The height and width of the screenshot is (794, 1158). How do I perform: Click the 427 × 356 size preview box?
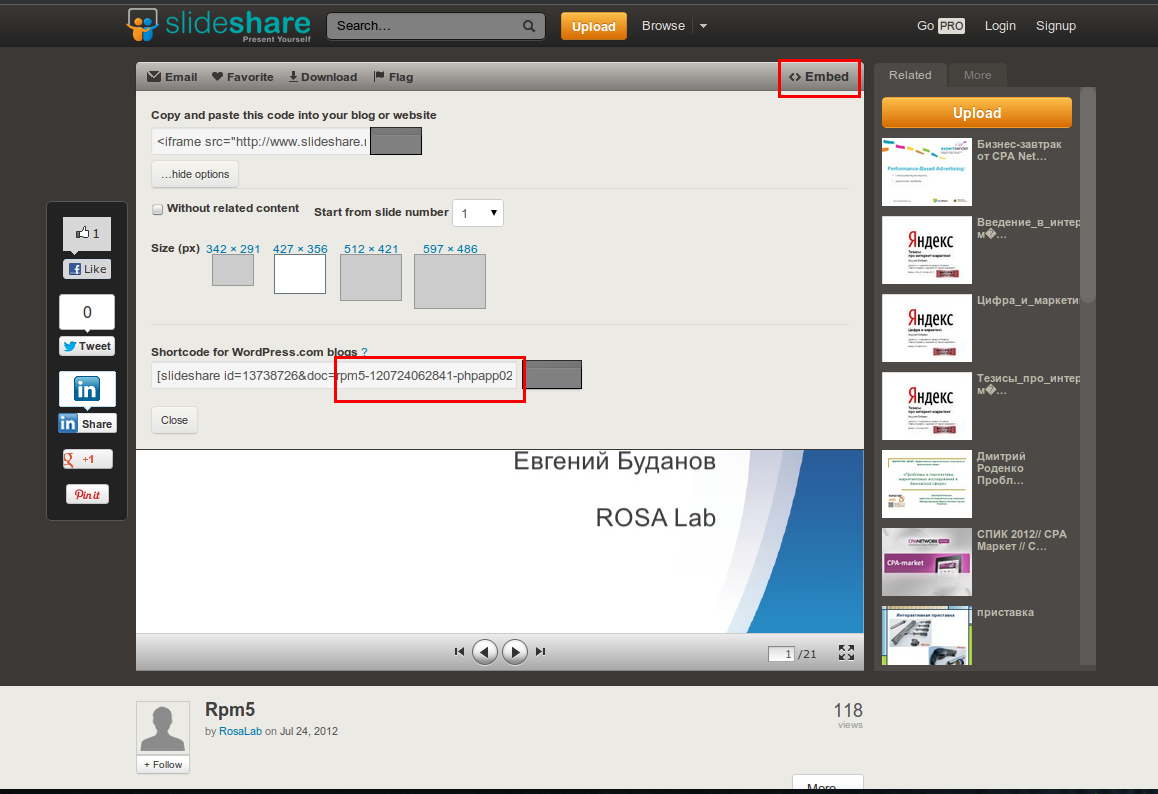pyautogui.click(x=300, y=274)
